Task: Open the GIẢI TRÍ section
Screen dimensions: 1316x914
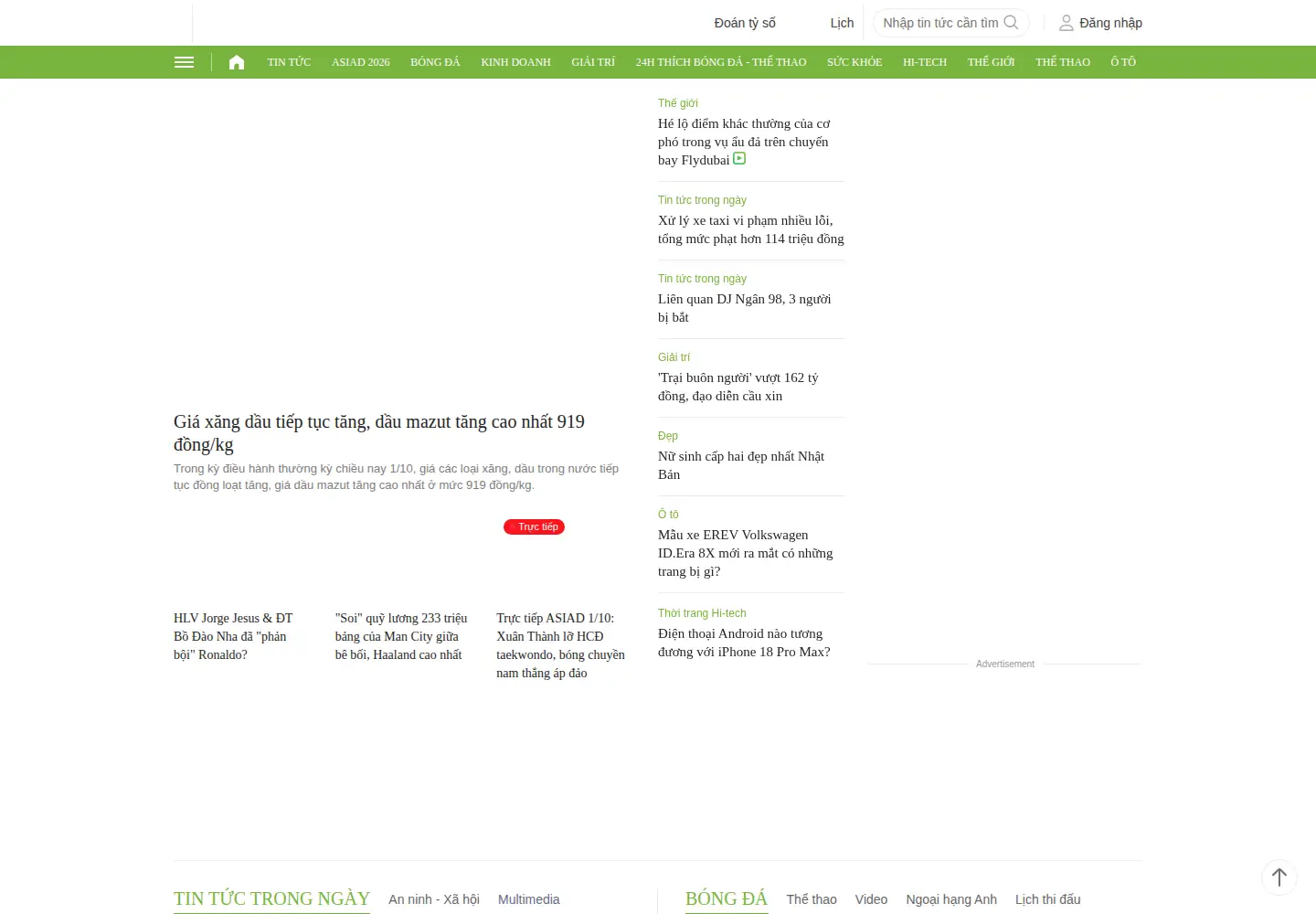Action: [x=593, y=62]
